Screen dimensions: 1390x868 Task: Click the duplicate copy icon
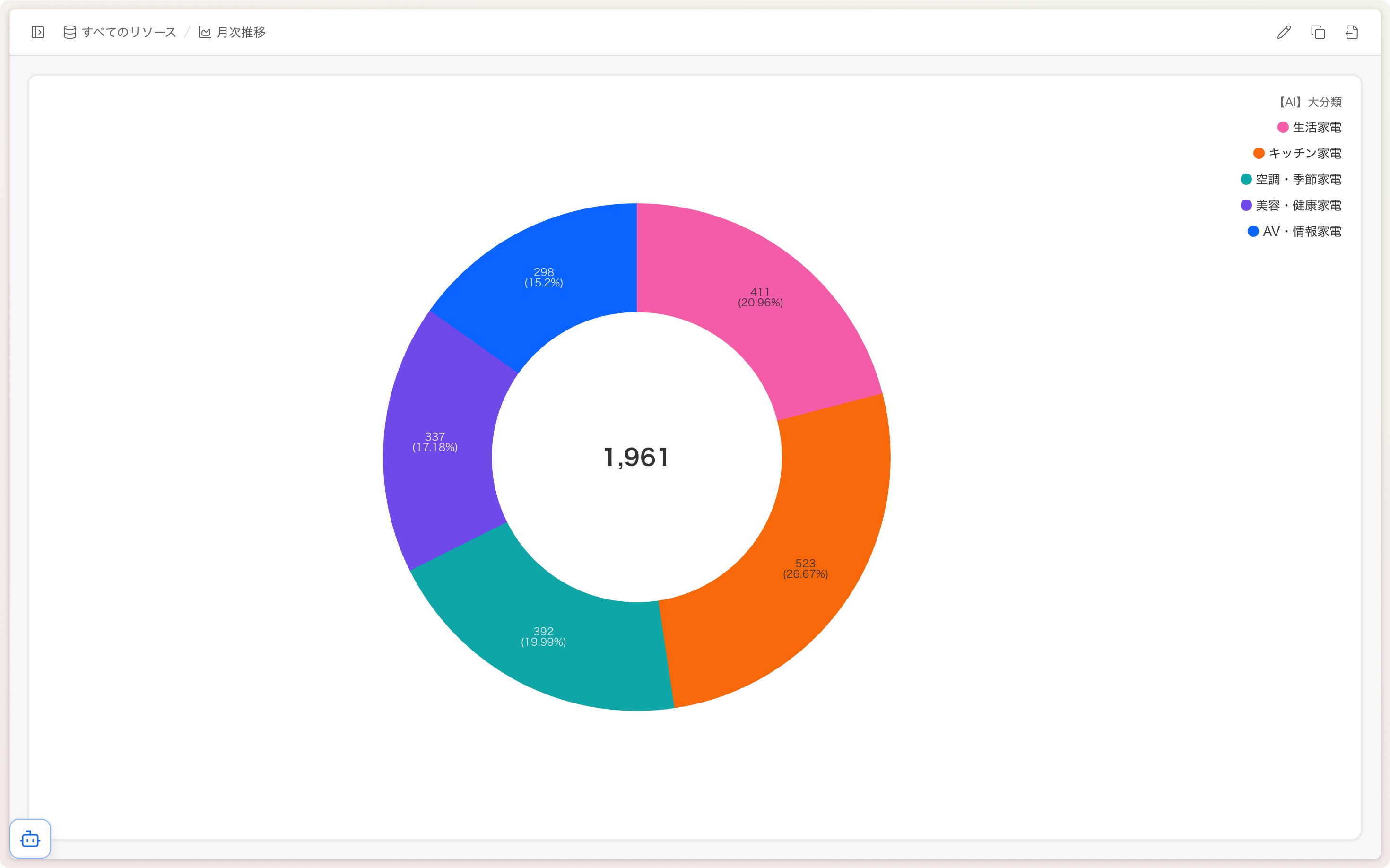[x=1318, y=32]
